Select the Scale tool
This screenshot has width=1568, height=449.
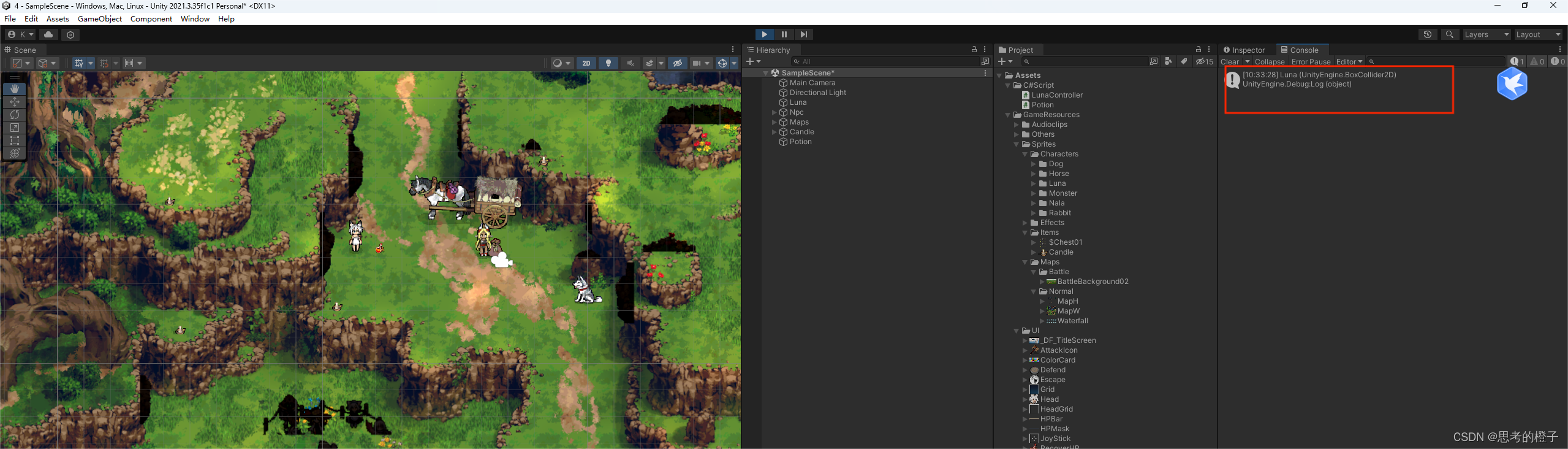tap(15, 128)
